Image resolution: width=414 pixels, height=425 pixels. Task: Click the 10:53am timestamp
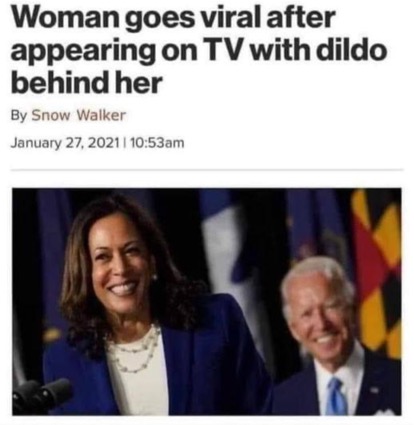[157, 143]
